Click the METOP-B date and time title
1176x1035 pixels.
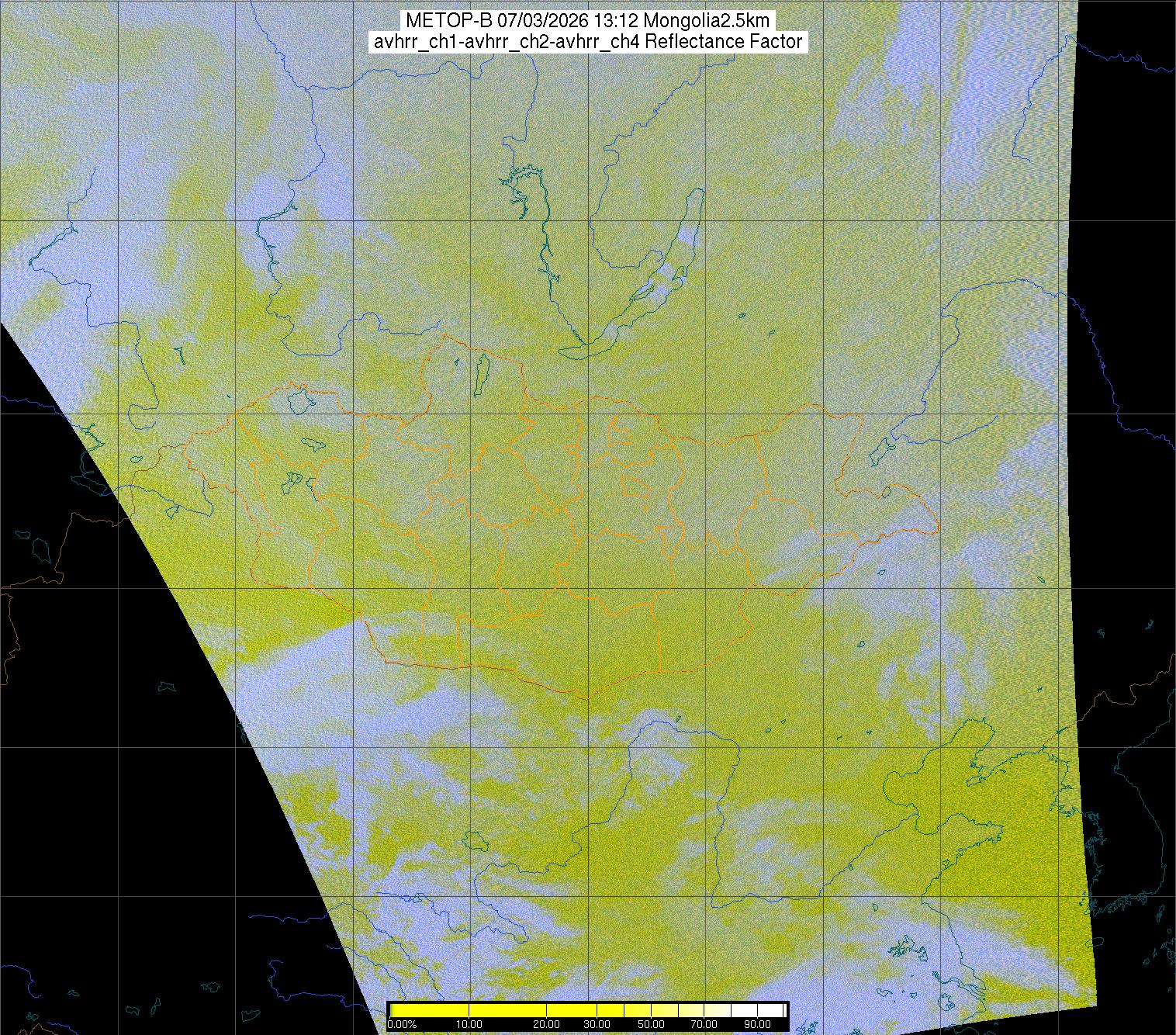coord(587,21)
